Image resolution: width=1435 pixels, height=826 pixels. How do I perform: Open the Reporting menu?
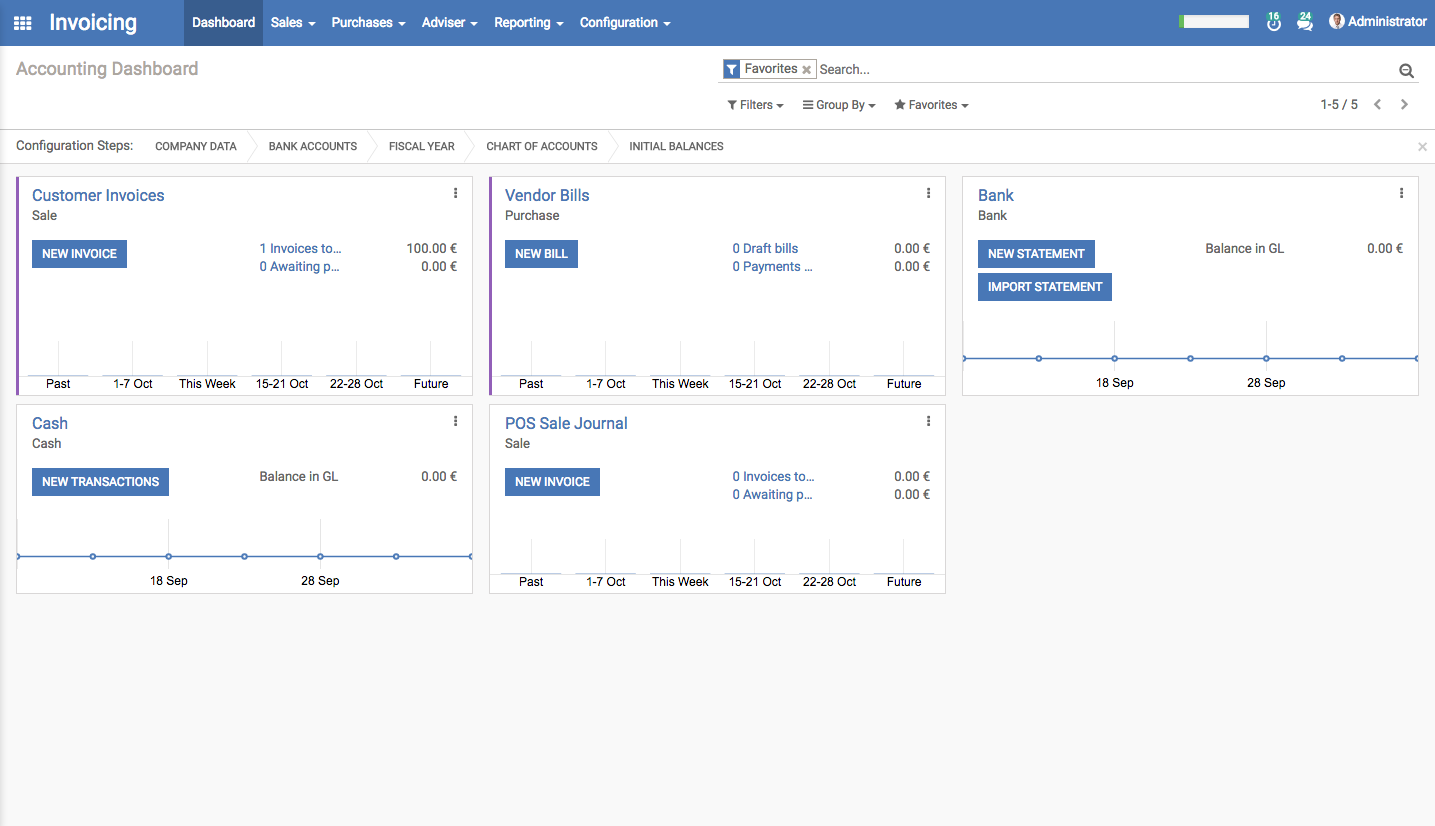[x=528, y=23]
